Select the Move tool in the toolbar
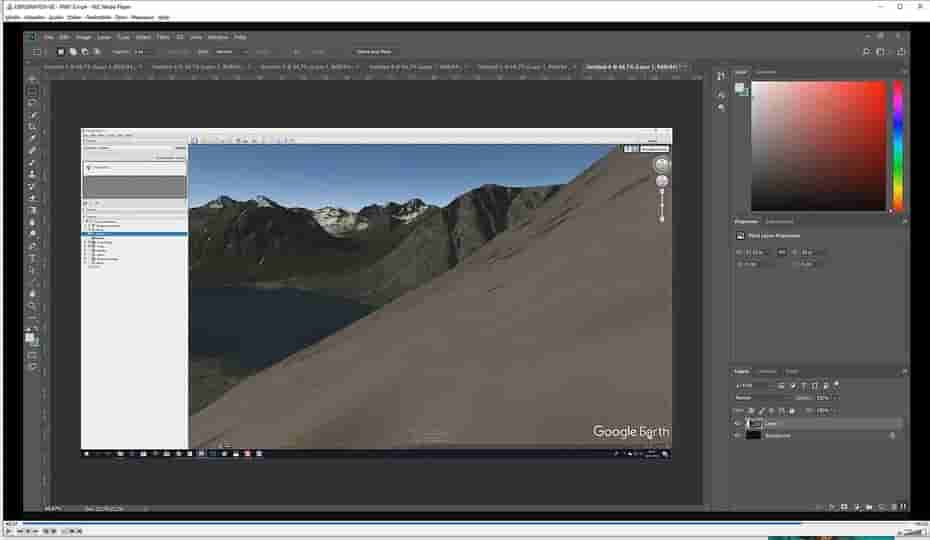The height and width of the screenshot is (540, 930). (32, 78)
